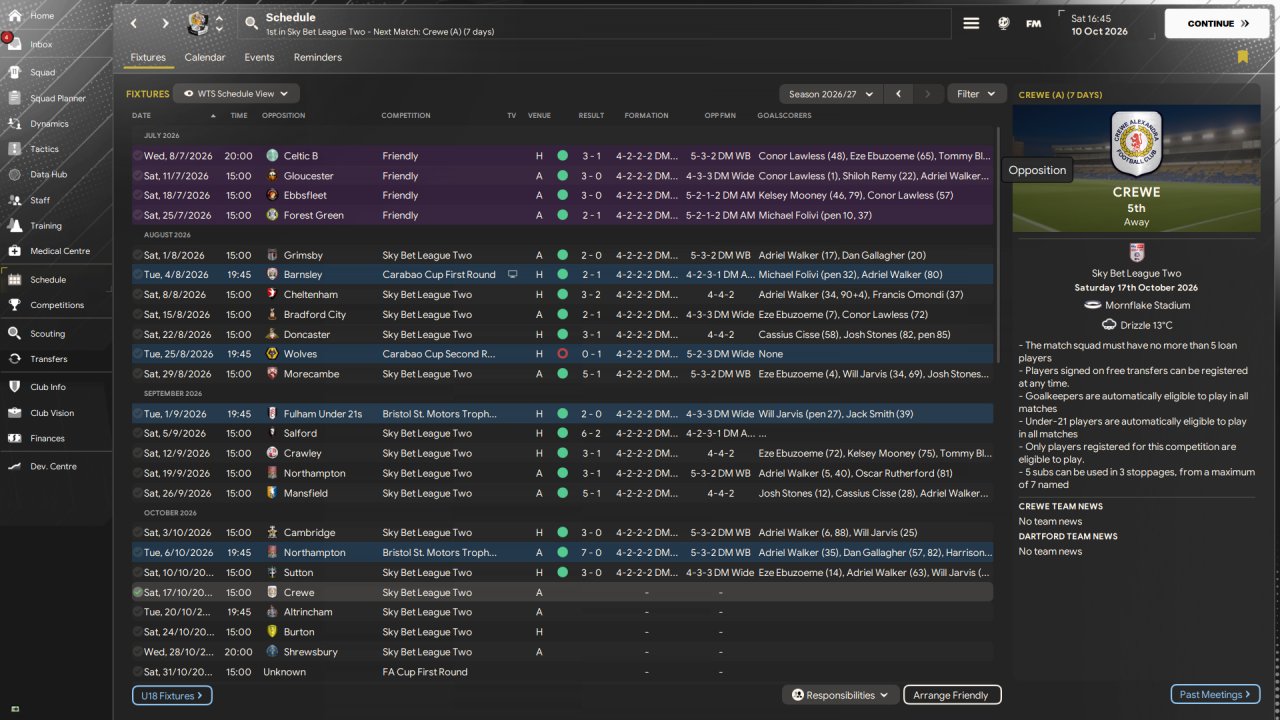Click the Sky Bet League Two link under Crewe
The width and height of the screenshot is (1280, 720).
(x=1136, y=273)
